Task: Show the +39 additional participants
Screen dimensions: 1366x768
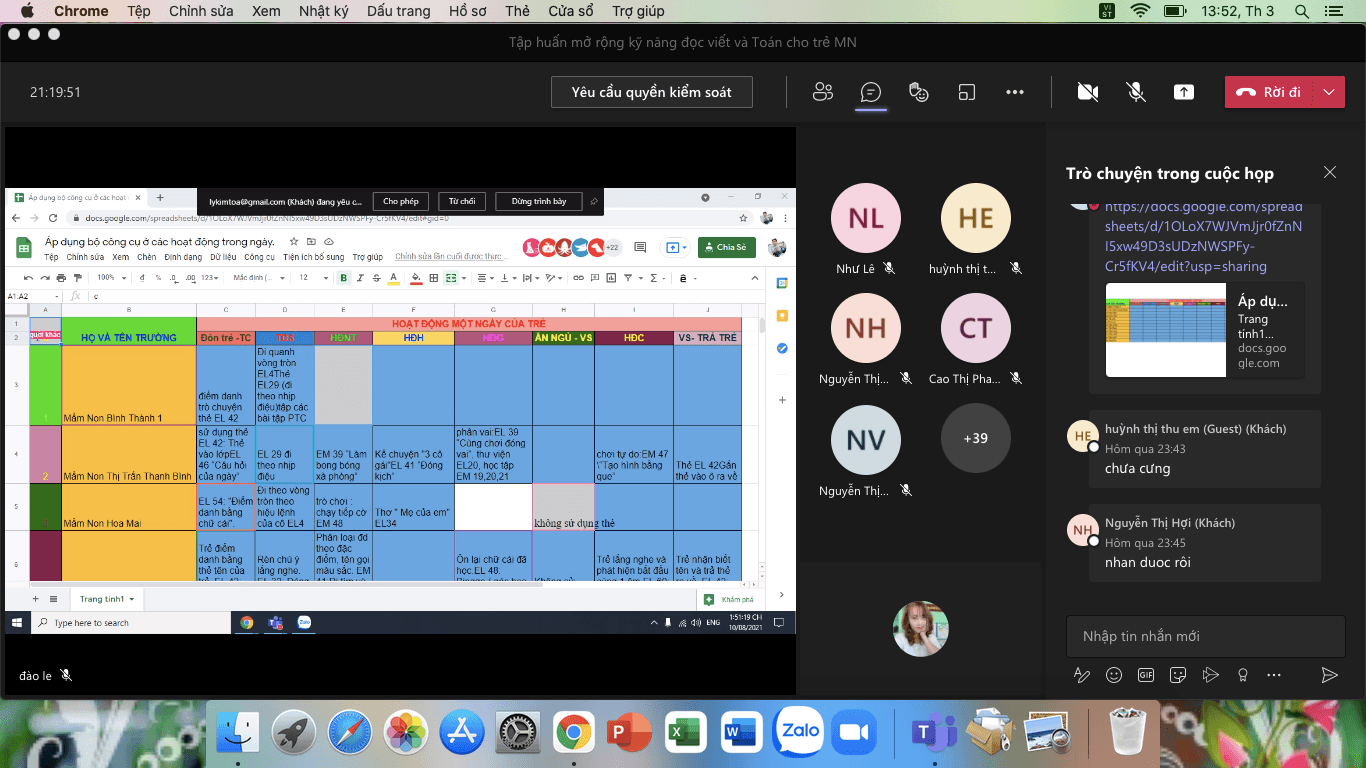Action: 975,438
